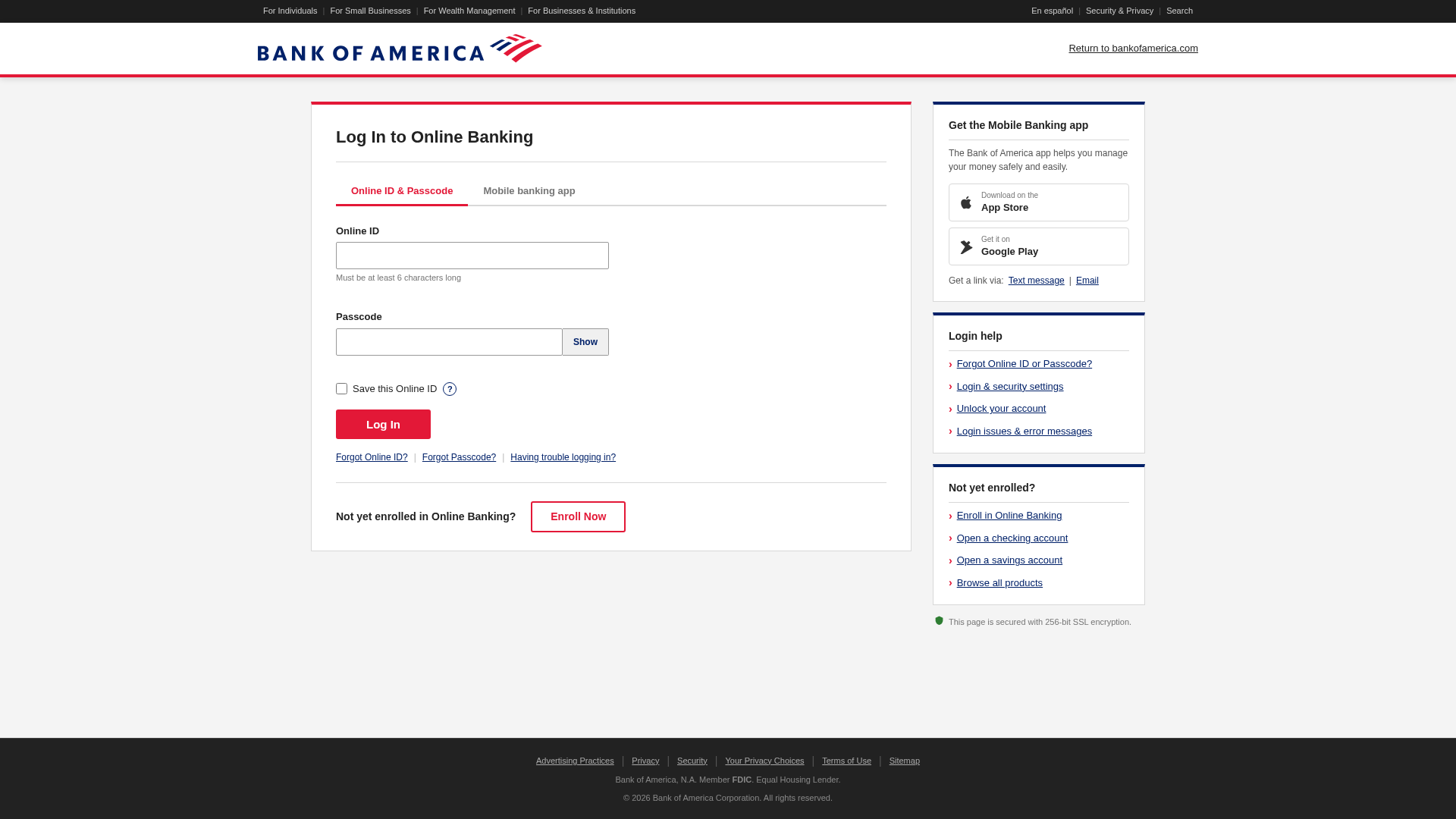This screenshot has width=1456, height=819.
Task: Open Login & security settings link
Action: [x=1010, y=387]
